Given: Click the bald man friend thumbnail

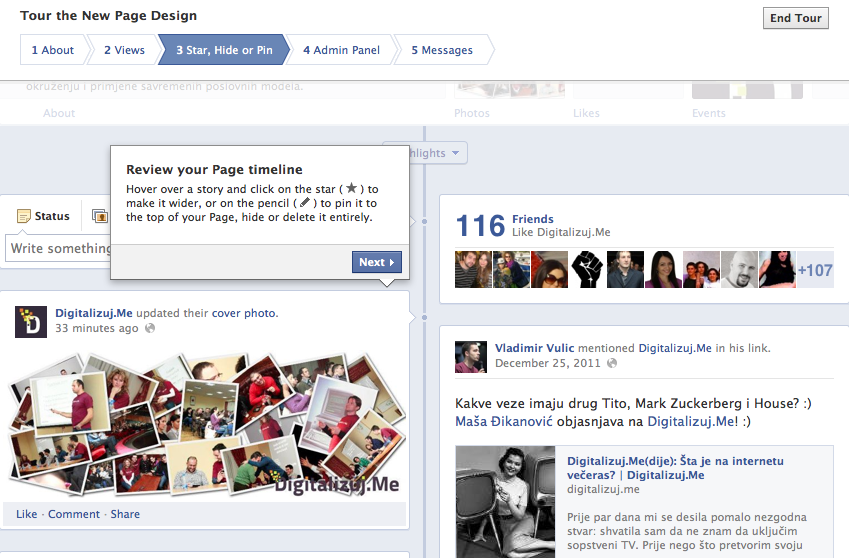Looking at the screenshot, I should 739,269.
